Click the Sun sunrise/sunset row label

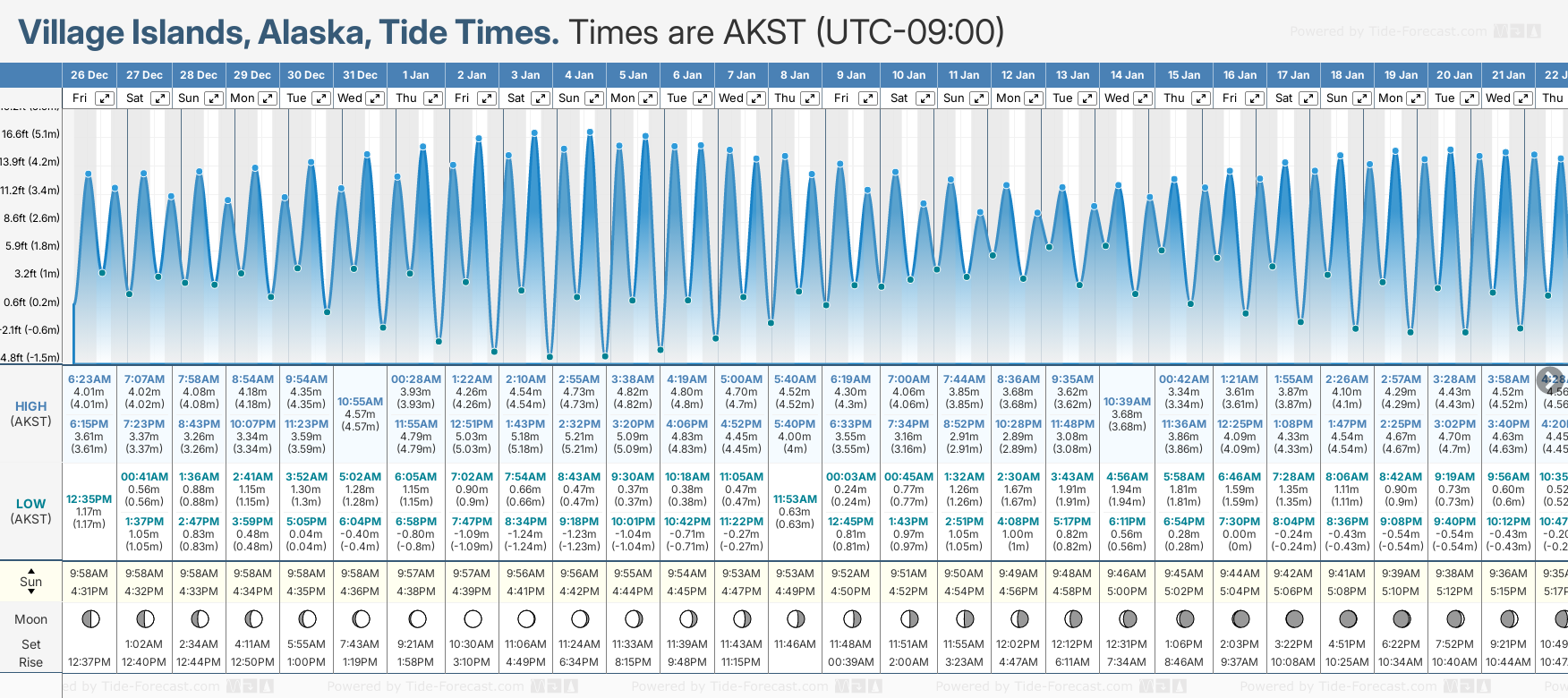pyautogui.click(x=31, y=582)
